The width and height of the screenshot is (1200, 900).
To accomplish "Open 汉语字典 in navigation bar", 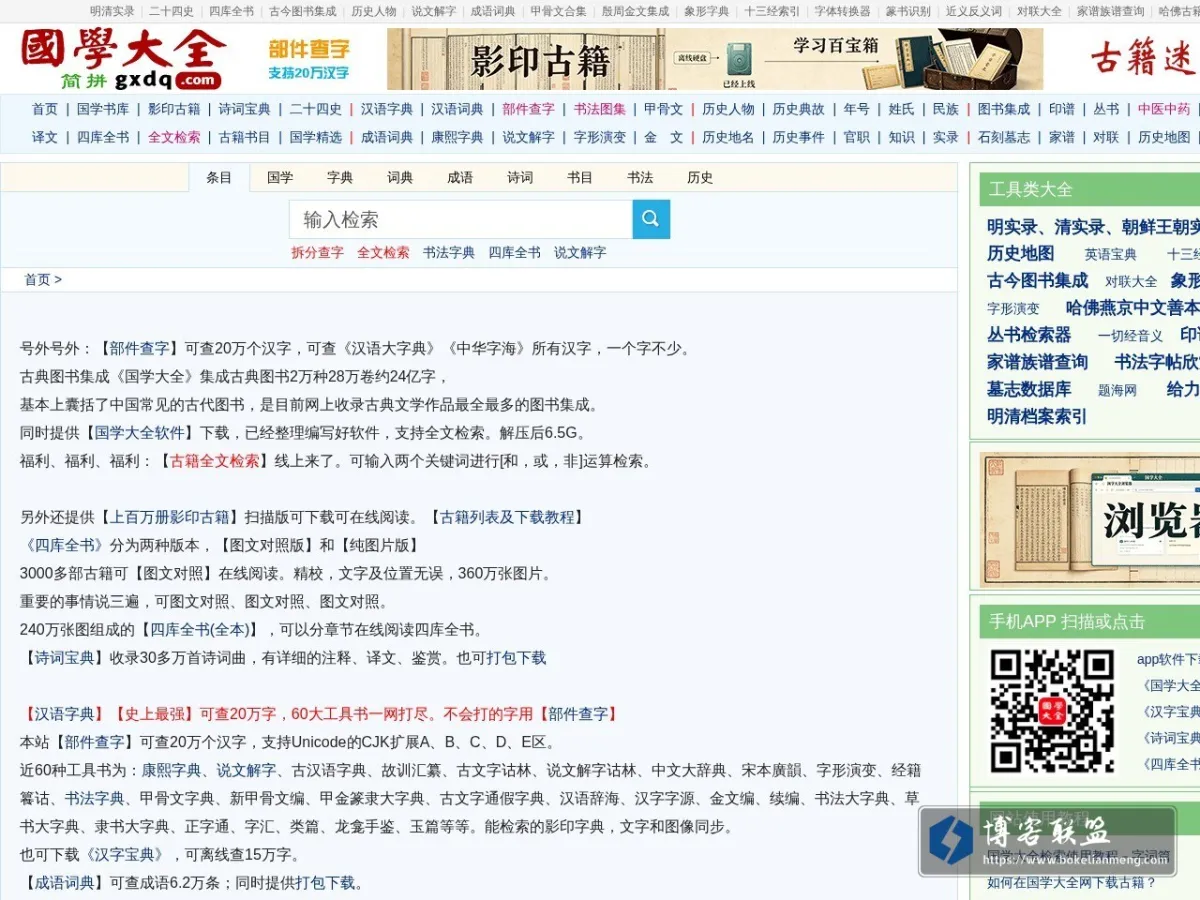I will pos(387,109).
